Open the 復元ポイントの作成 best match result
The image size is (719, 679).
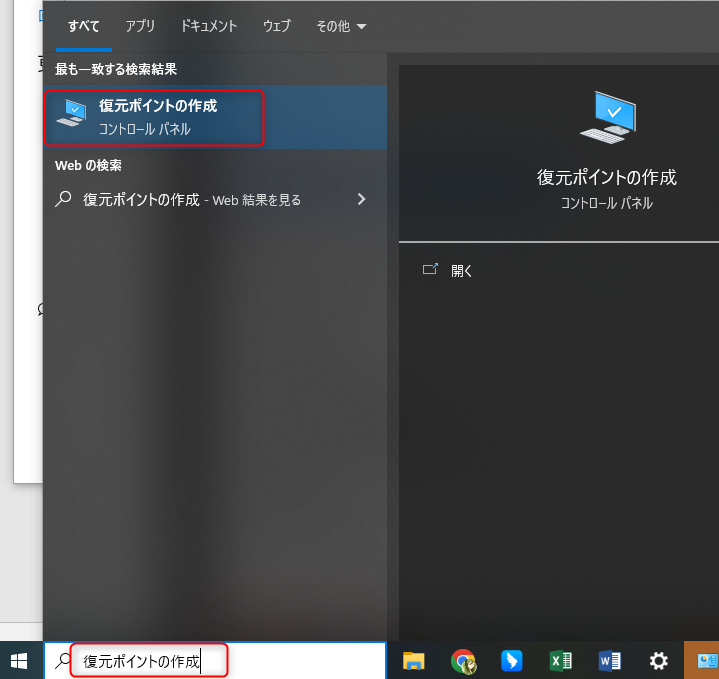[215, 117]
